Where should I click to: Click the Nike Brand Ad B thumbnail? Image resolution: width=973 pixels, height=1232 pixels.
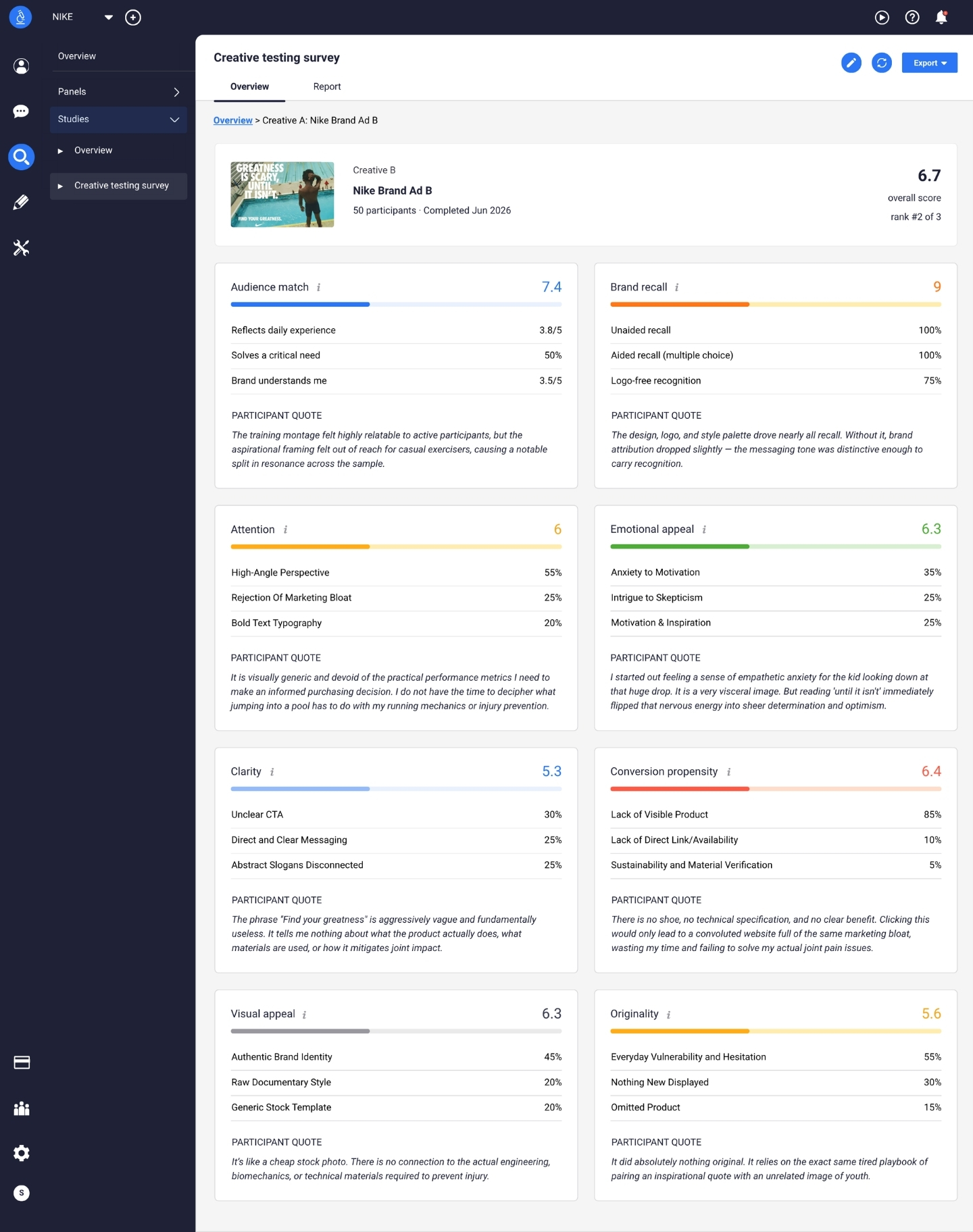[x=282, y=195]
